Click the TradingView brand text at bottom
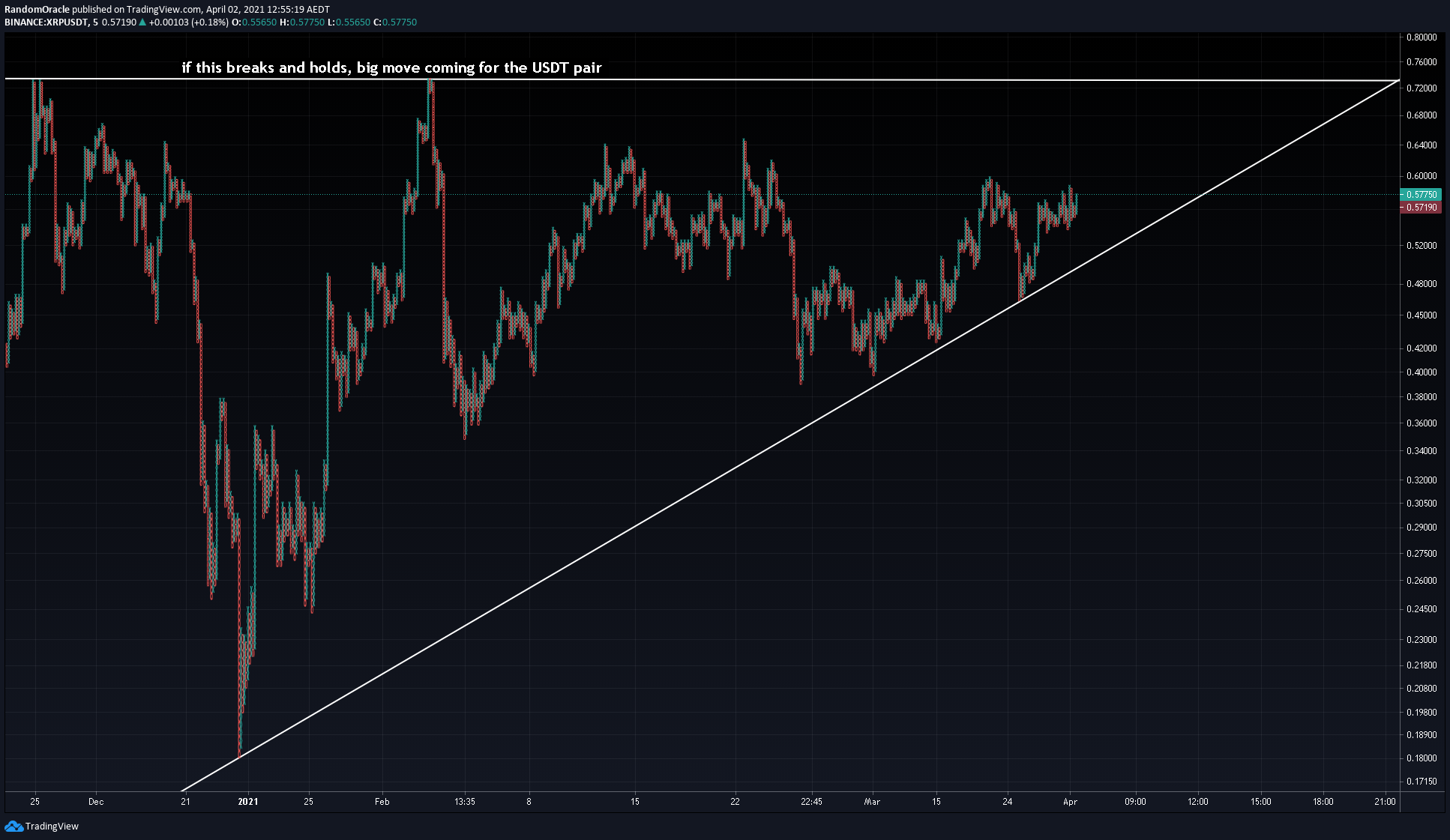 click(52, 826)
